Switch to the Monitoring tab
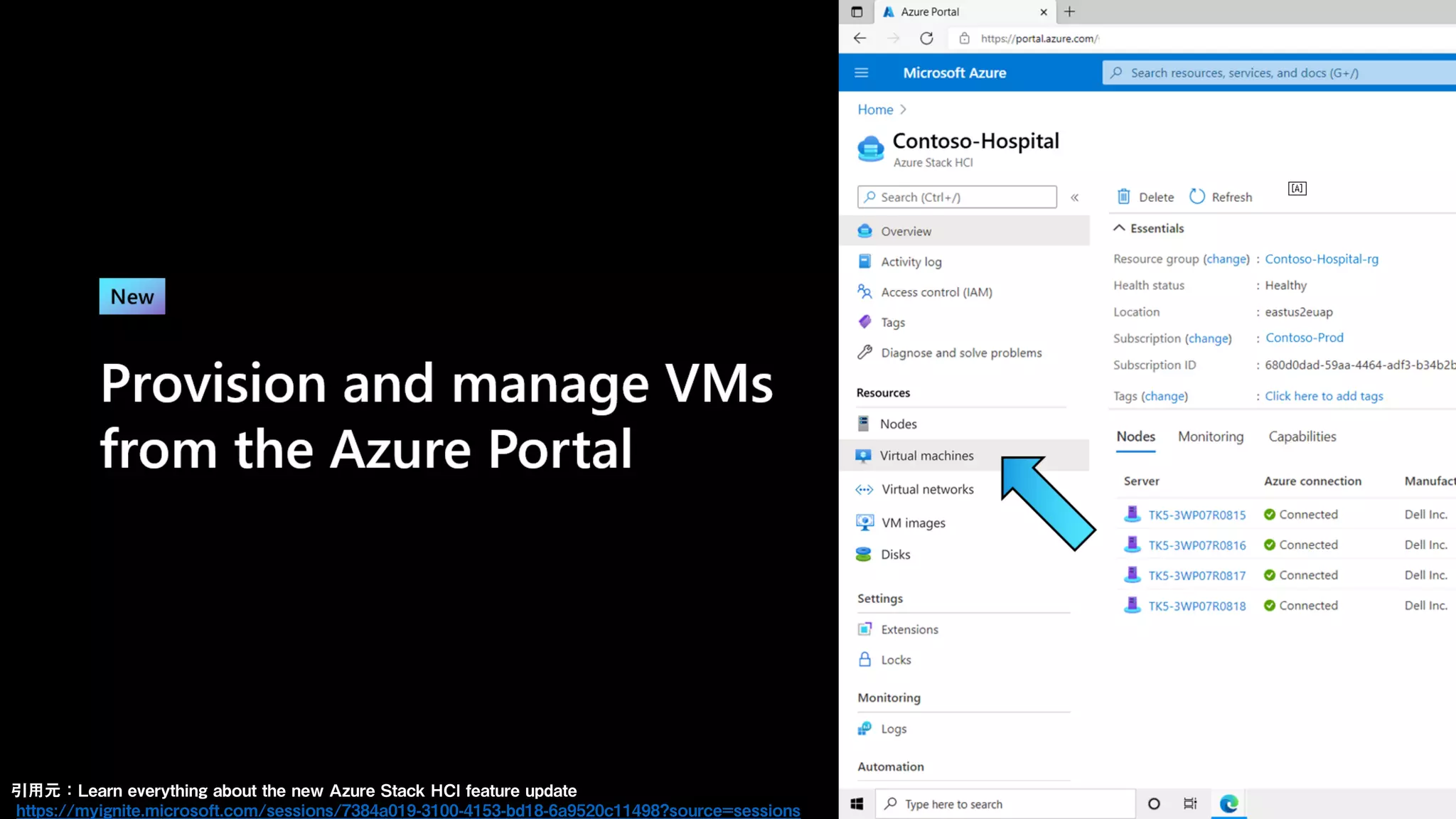 point(1211,437)
